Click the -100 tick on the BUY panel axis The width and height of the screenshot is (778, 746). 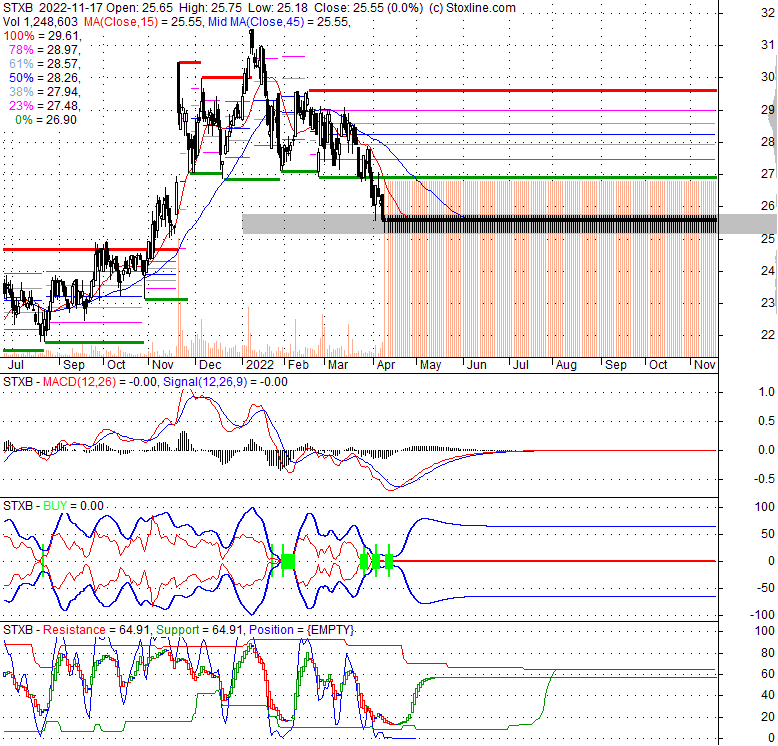[x=763, y=615]
